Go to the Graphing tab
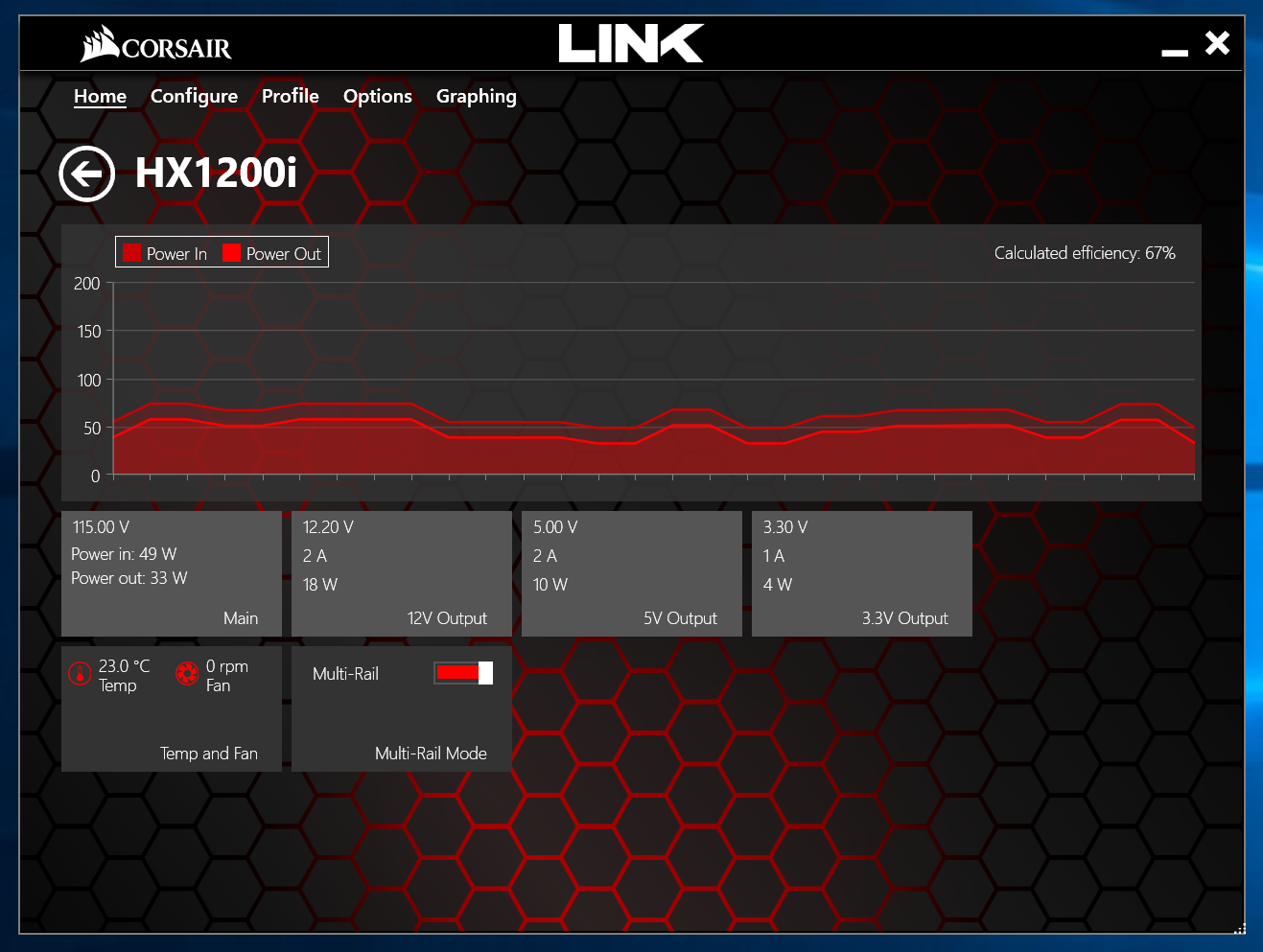 (x=477, y=96)
